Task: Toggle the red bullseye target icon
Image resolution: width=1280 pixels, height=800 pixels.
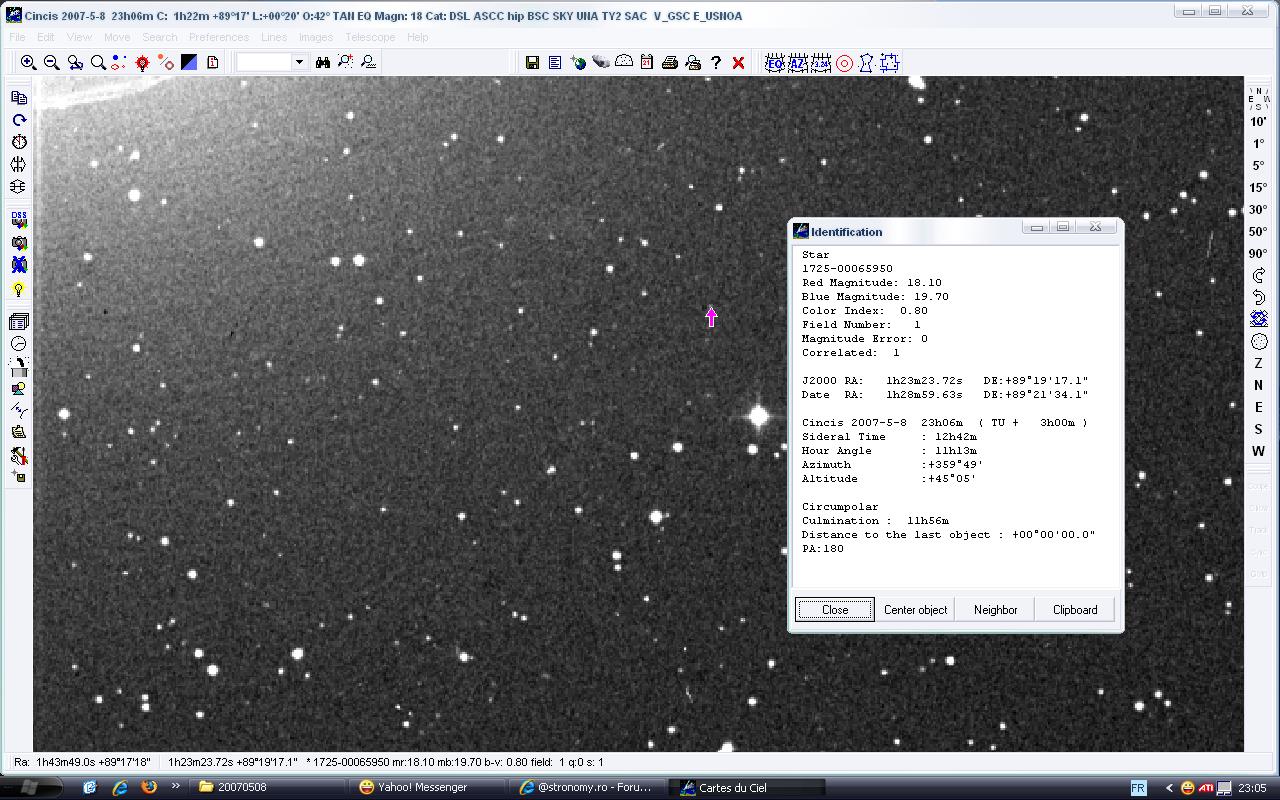Action: tap(844, 63)
